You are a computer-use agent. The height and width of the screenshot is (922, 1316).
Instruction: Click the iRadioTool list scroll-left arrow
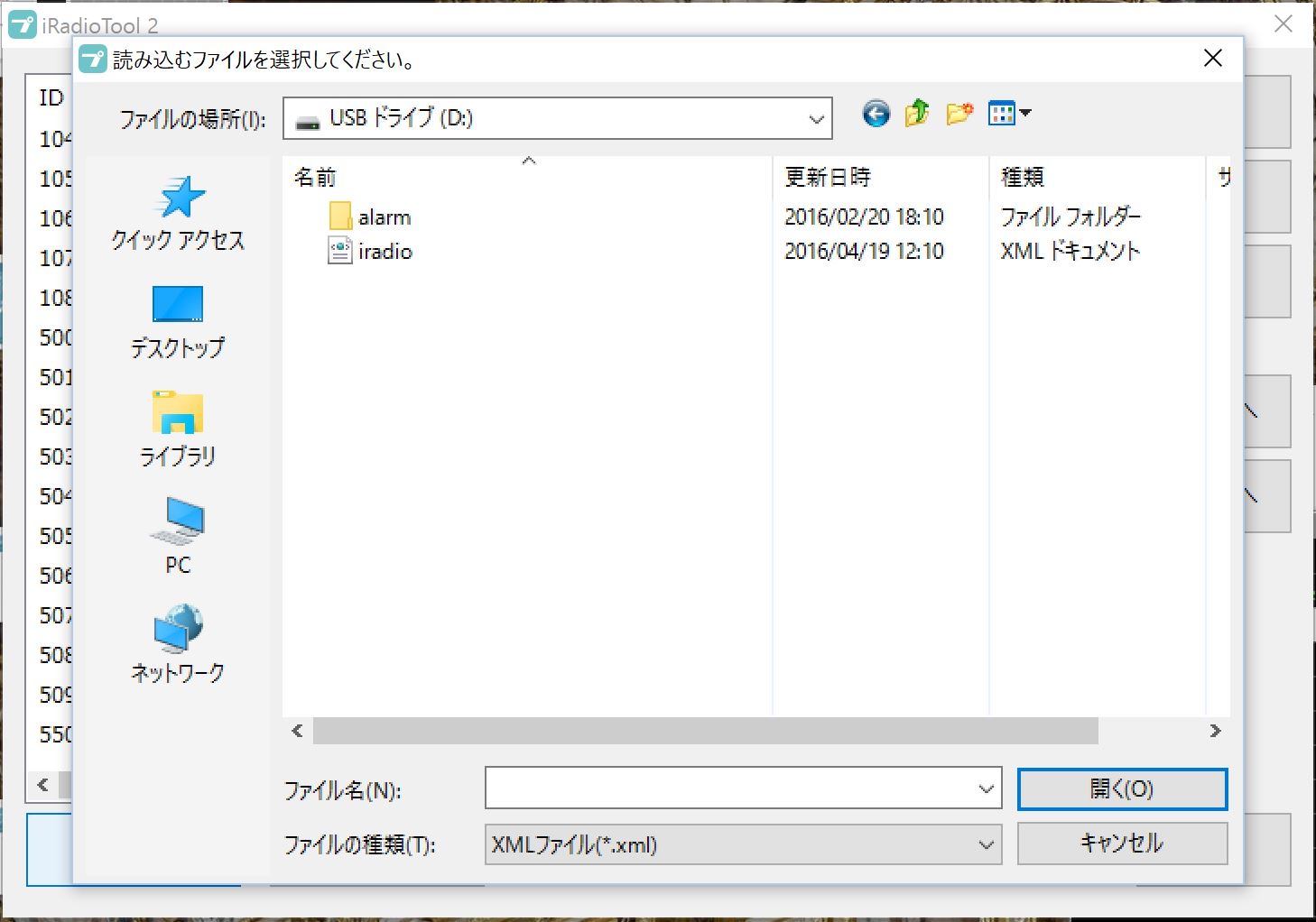pos(42,785)
